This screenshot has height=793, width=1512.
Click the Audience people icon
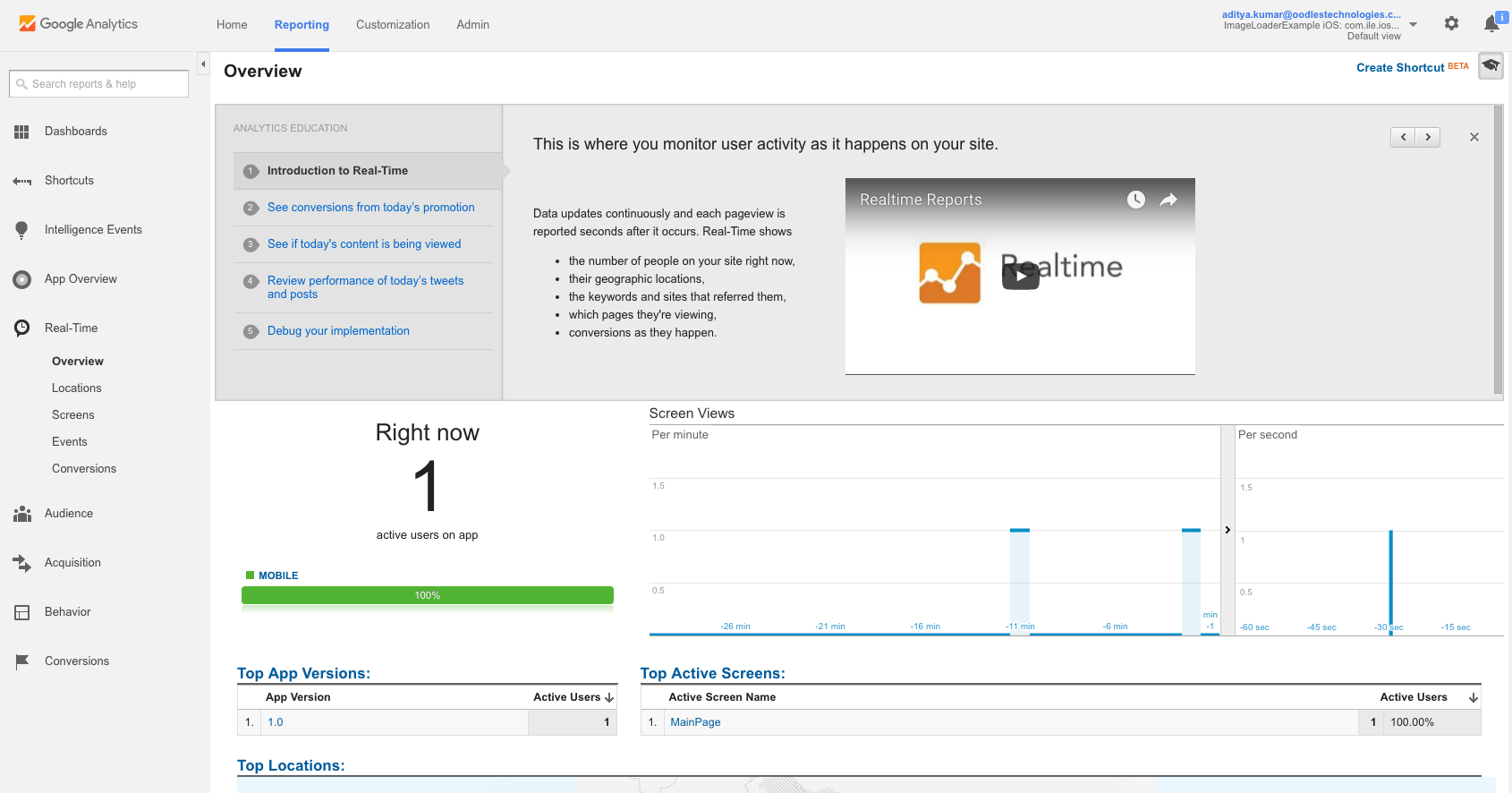21,514
